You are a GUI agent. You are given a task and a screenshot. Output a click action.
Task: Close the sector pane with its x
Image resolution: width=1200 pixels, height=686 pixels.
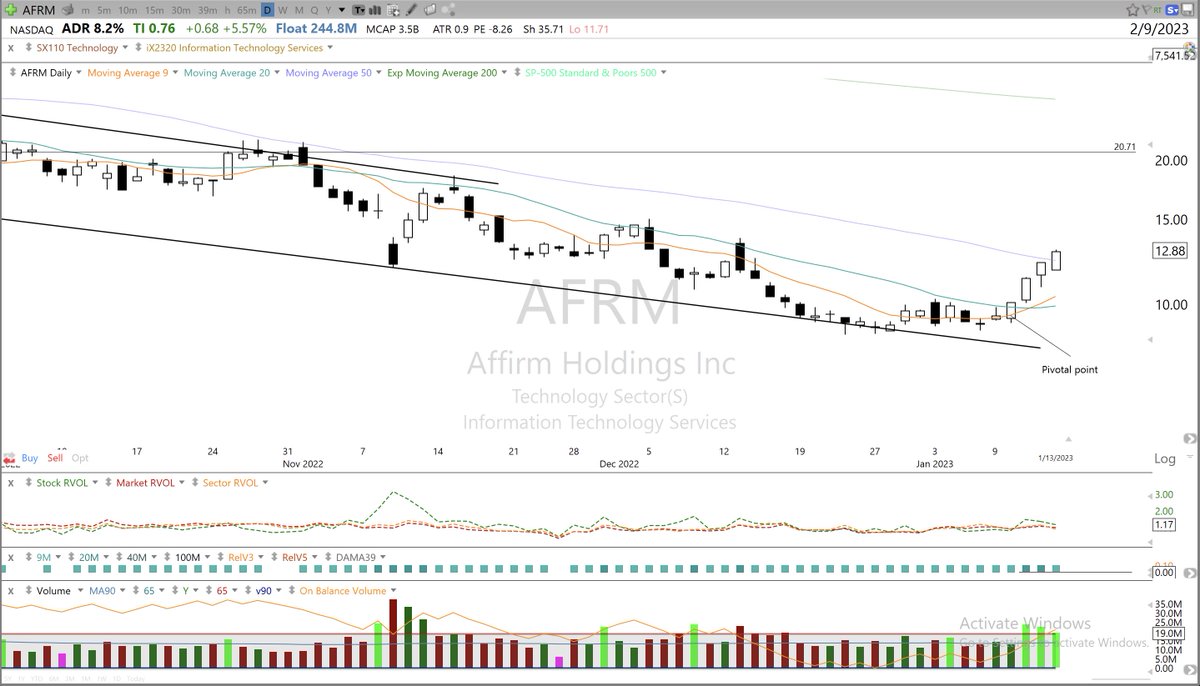click(11, 48)
